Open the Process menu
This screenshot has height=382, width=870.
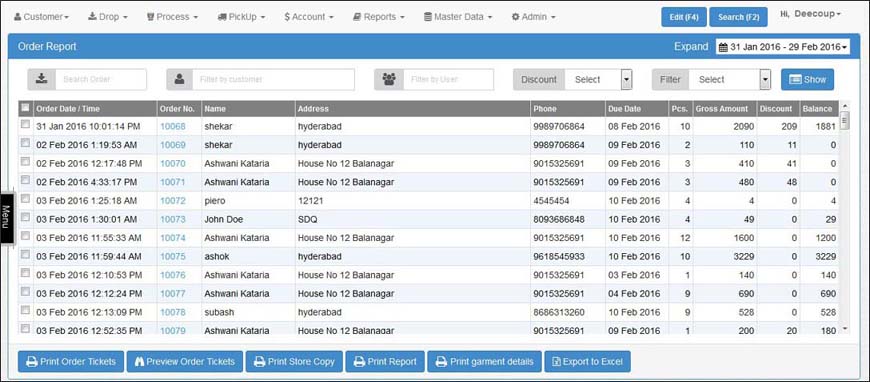(x=173, y=17)
